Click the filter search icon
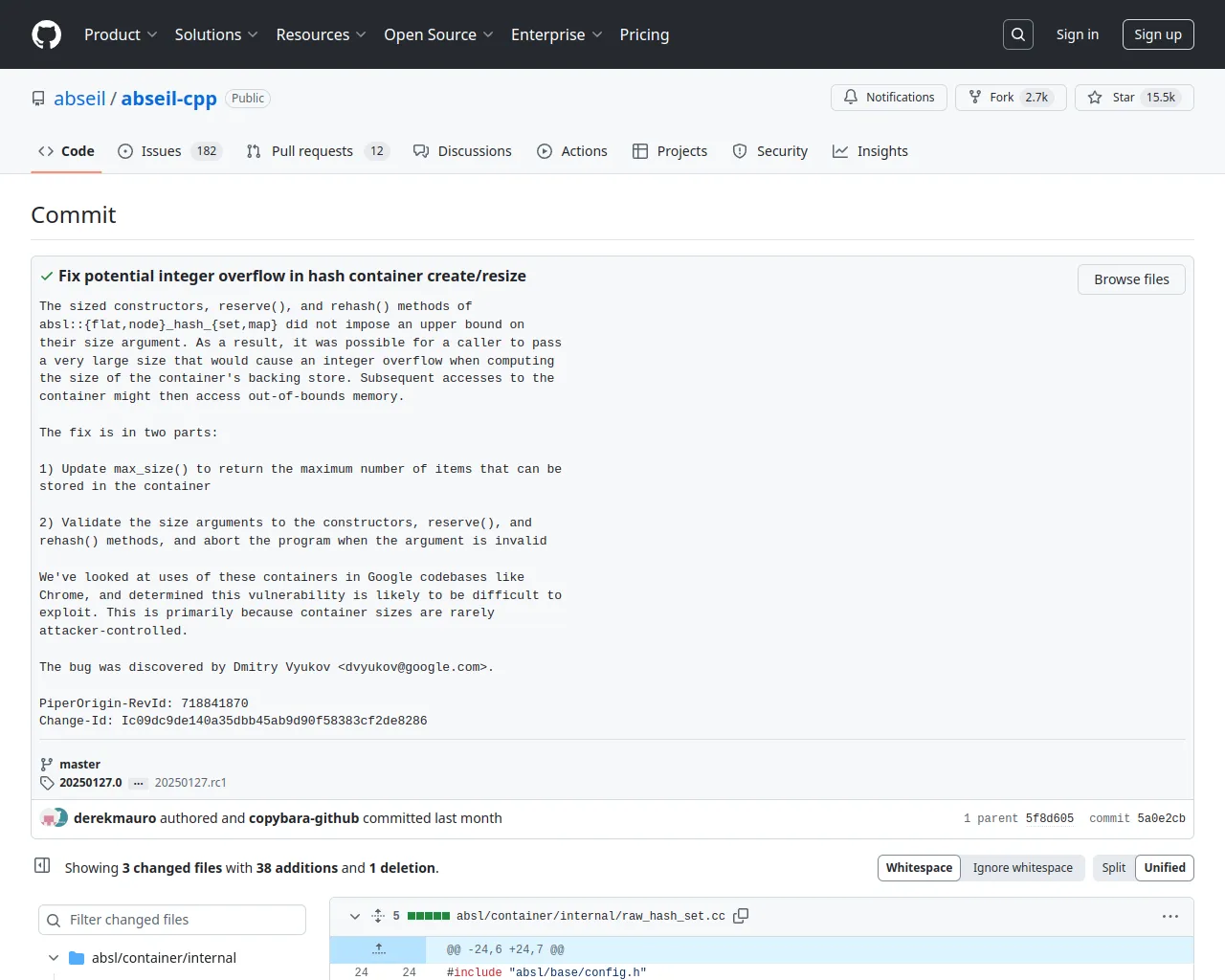This screenshot has height=980, width=1225. click(54, 920)
